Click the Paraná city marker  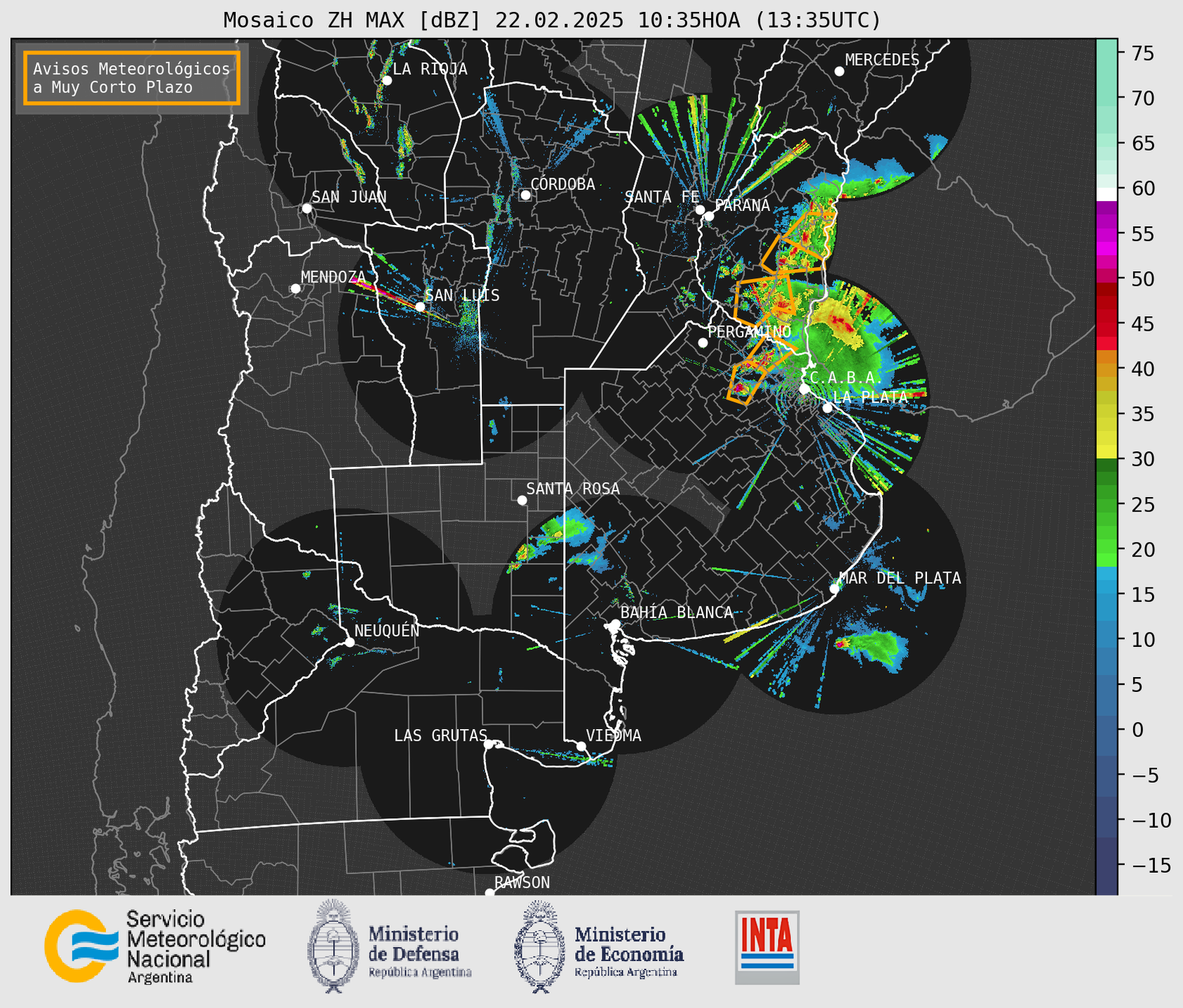tap(709, 216)
